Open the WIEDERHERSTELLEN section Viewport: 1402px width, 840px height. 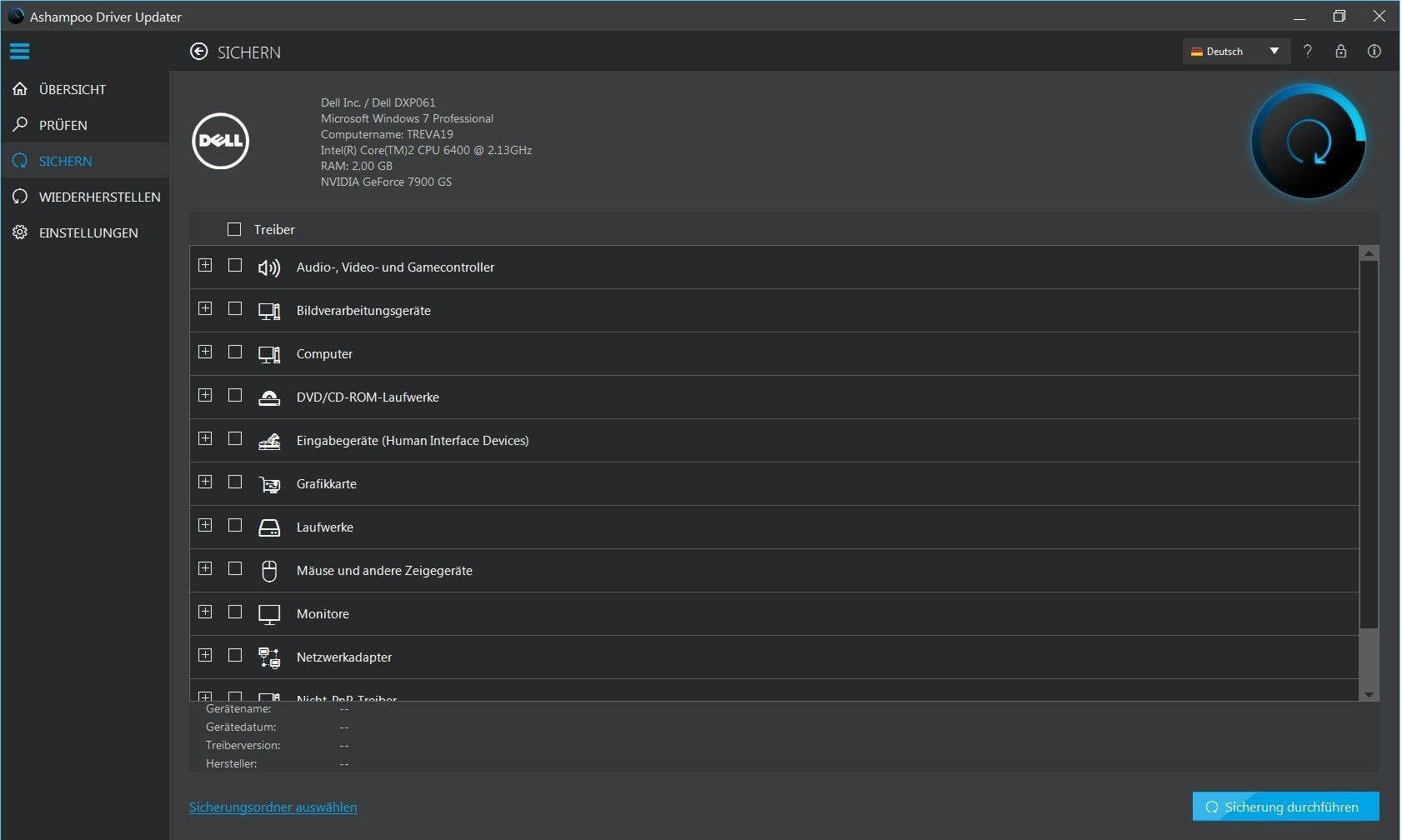pos(85,197)
